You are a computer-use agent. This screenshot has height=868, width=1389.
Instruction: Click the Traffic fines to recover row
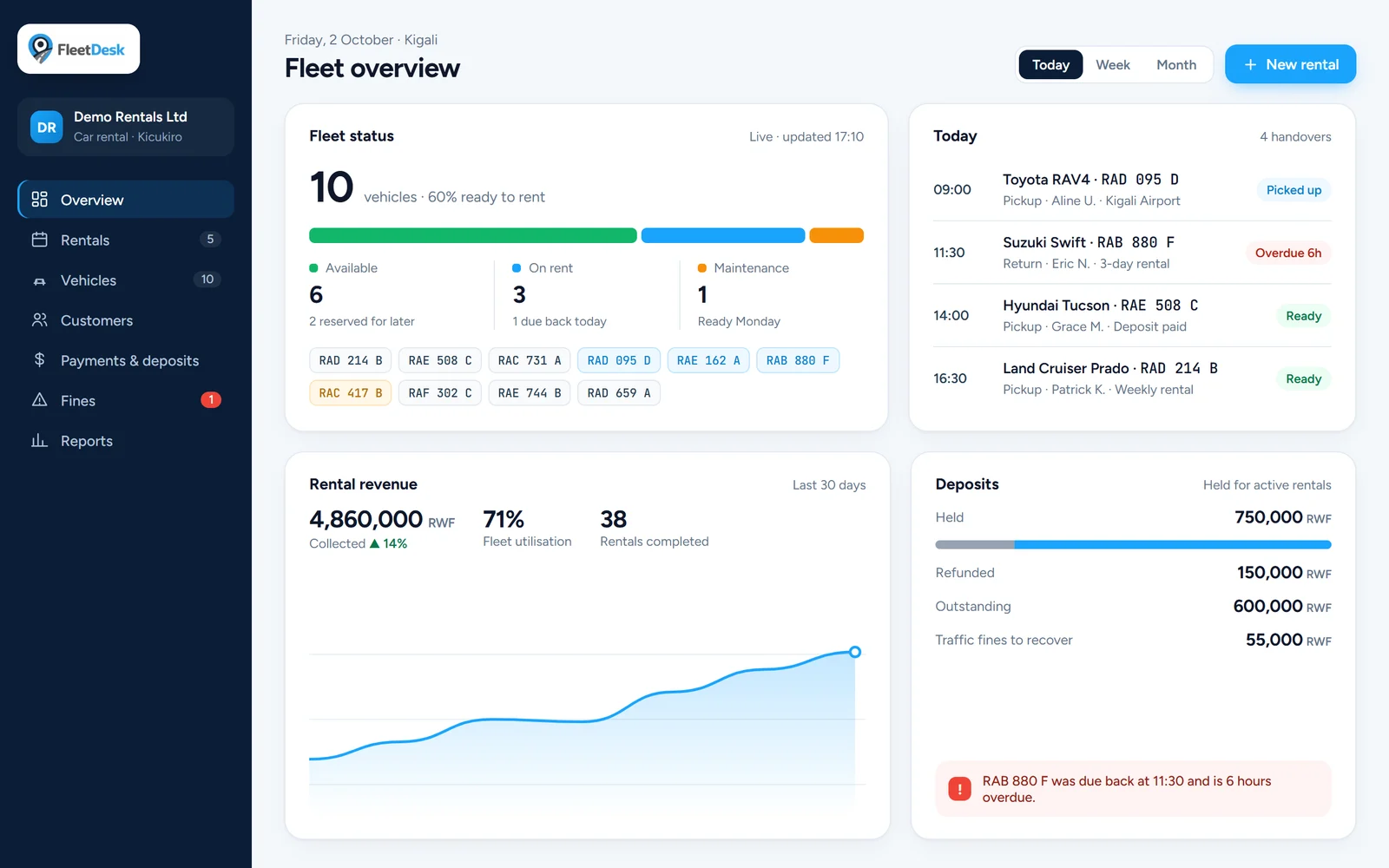point(1133,640)
